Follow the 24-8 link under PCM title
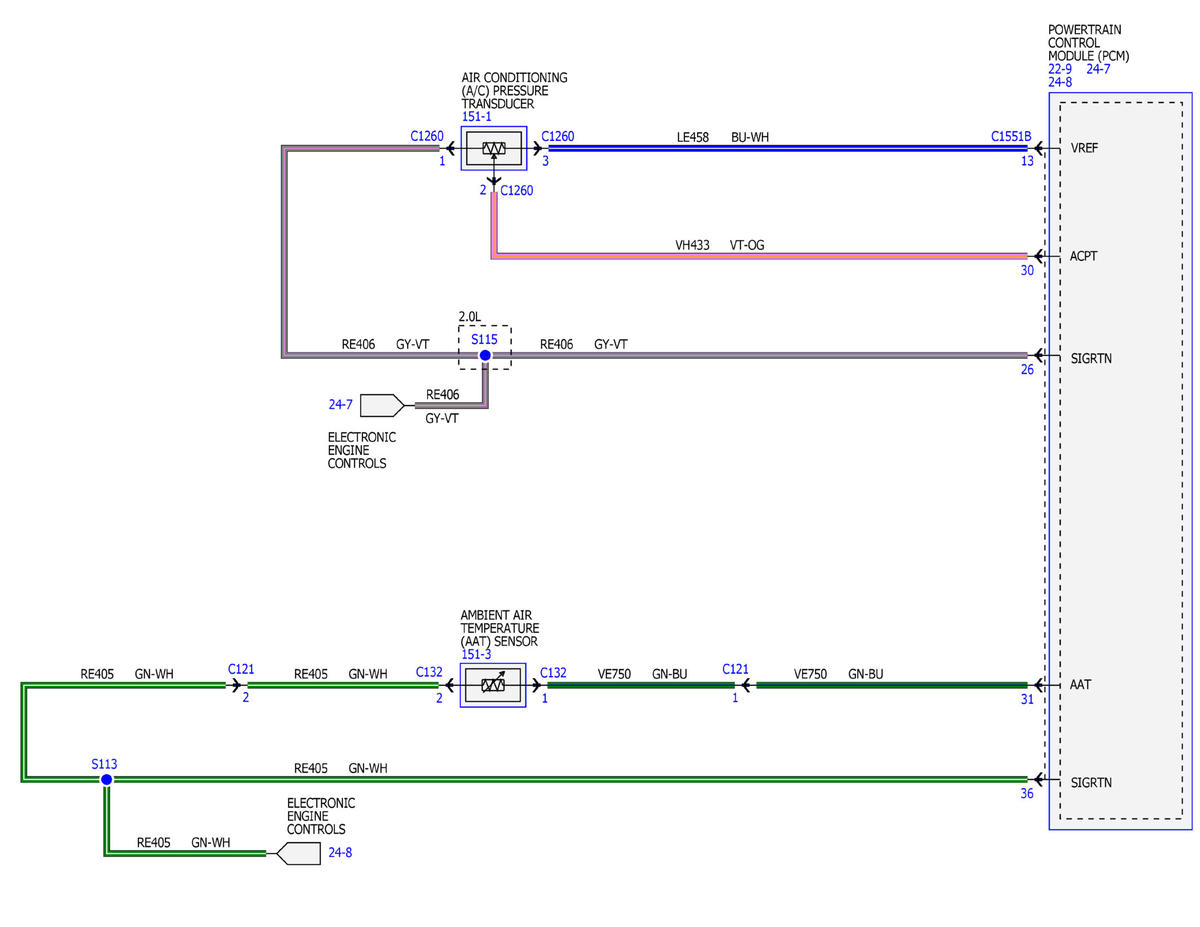Viewport: 1200px width, 927px height. pos(1061,82)
